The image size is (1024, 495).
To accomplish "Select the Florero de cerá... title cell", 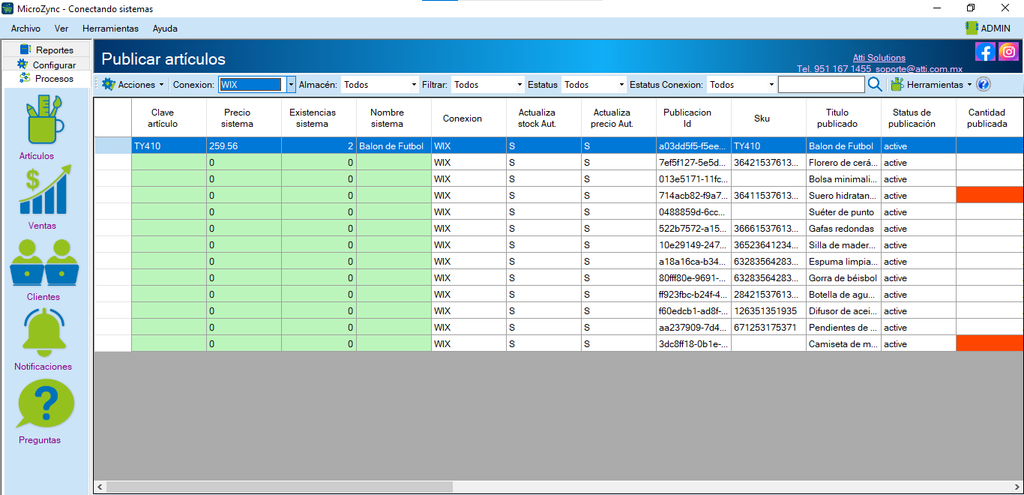I will point(844,163).
